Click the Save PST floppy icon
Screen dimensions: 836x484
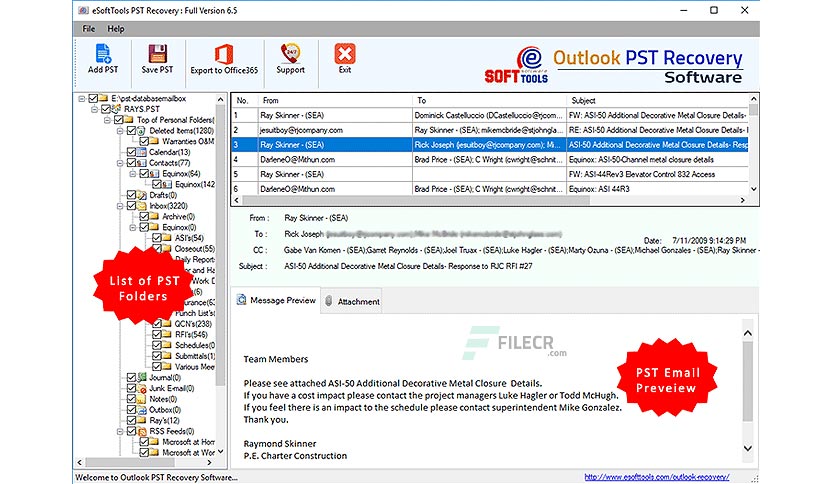coord(157,54)
